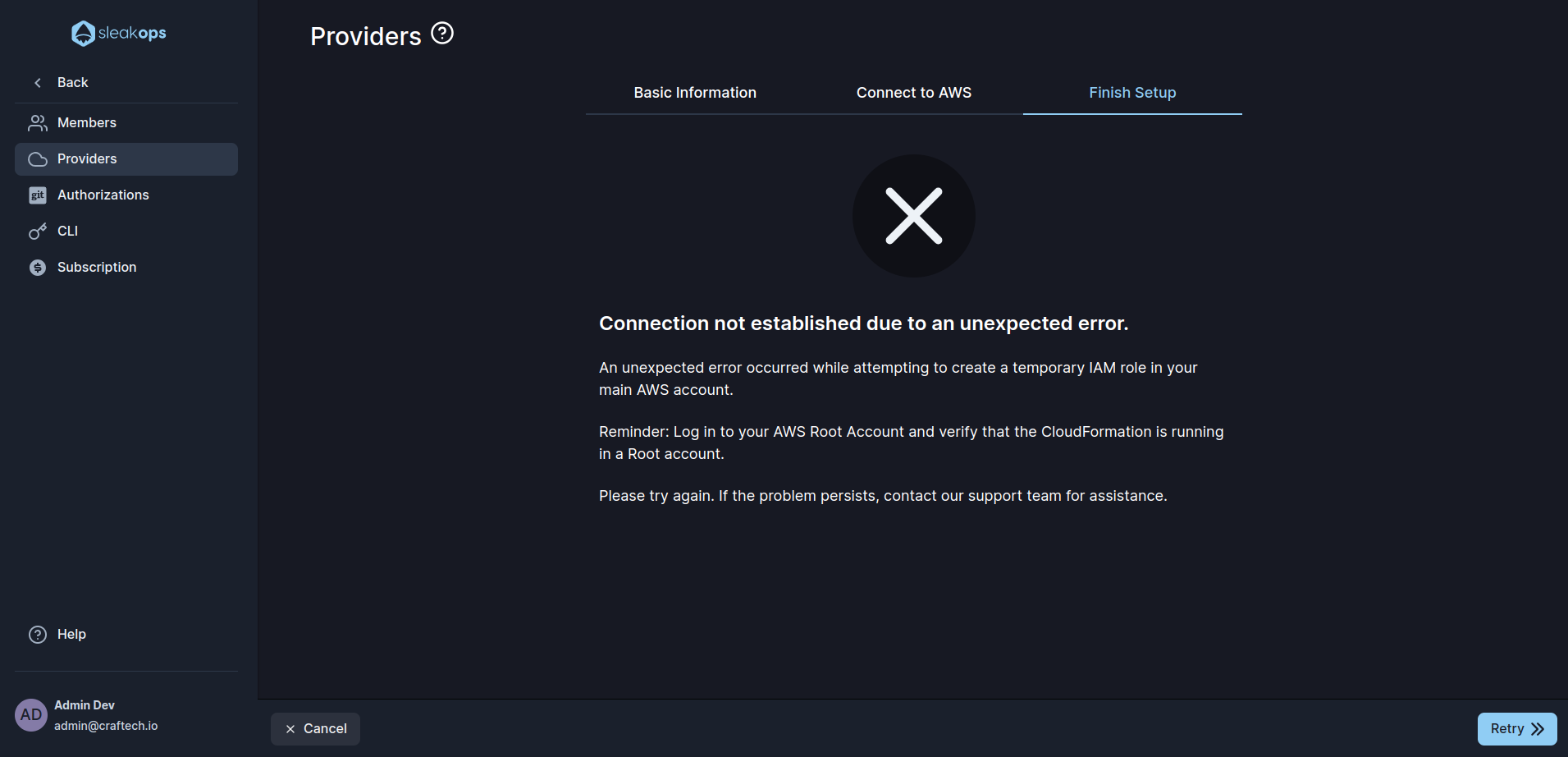Screen dimensions: 1568x757
Task: Click the admin@craftech.io email
Action: point(106,726)
